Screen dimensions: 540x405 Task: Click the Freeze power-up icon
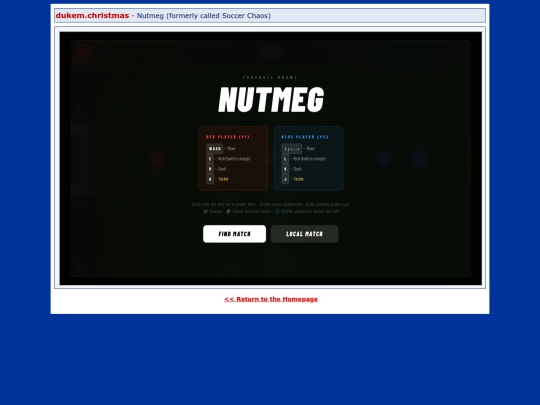(206, 211)
